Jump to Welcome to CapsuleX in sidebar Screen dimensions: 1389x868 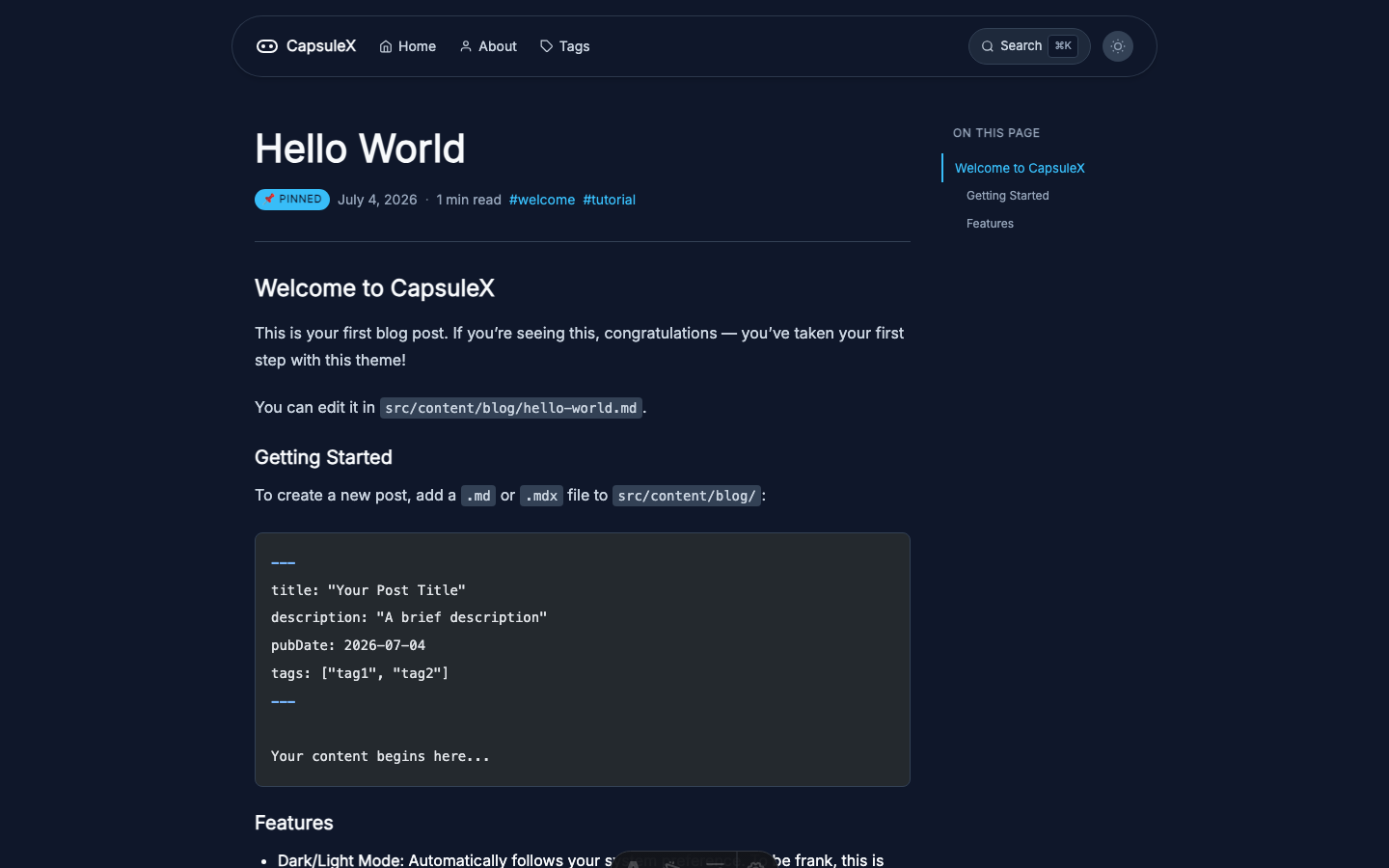pyautogui.click(x=1020, y=168)
